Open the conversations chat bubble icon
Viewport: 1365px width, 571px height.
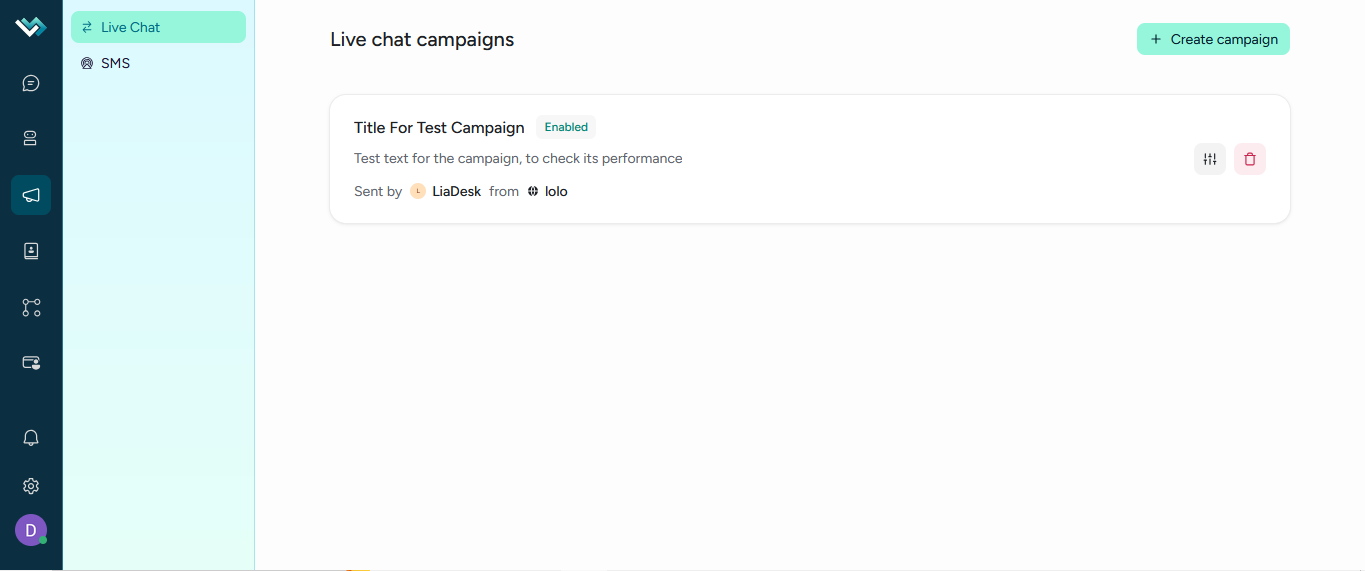(x=31, y=83)
